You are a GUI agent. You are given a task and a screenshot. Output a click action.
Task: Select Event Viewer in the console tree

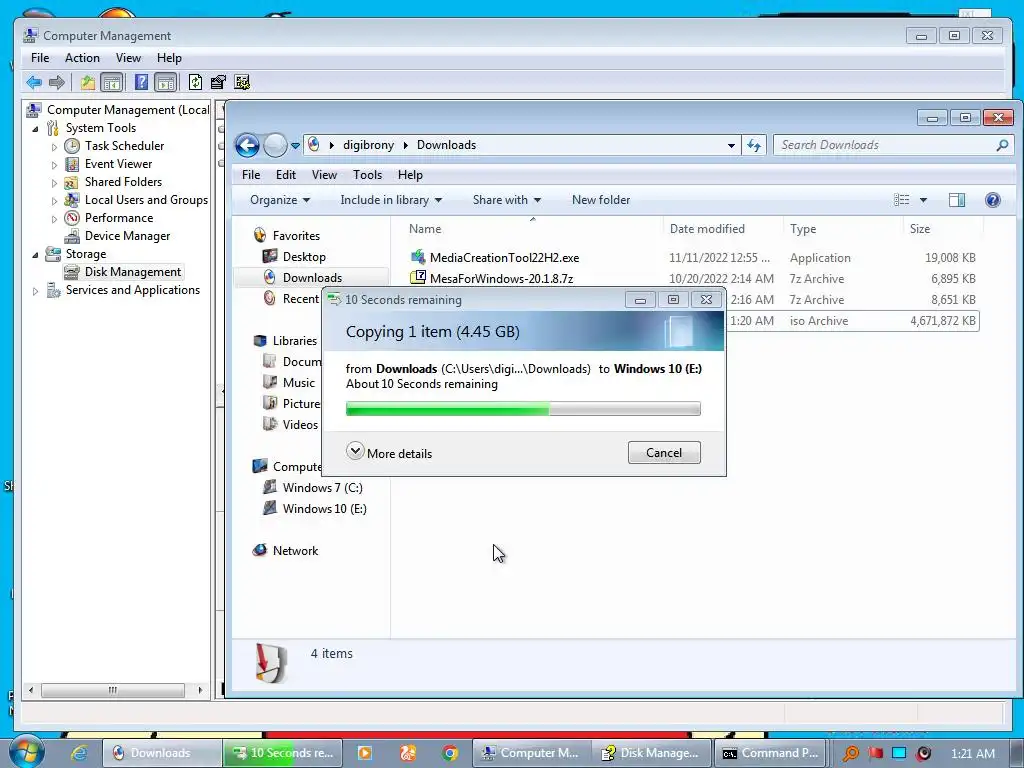[x=118, y=164]
